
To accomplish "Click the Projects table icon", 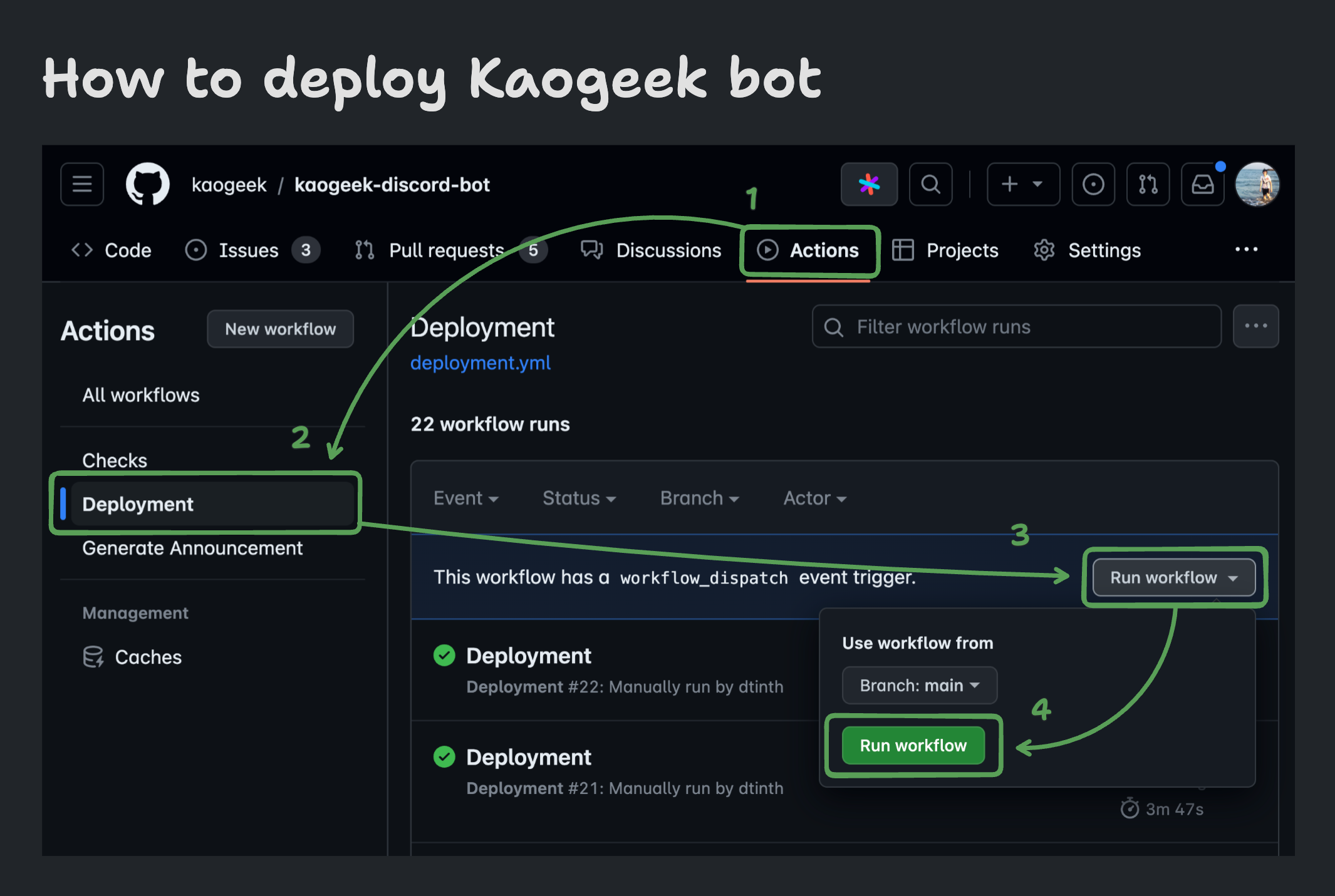I will (902, 250).
